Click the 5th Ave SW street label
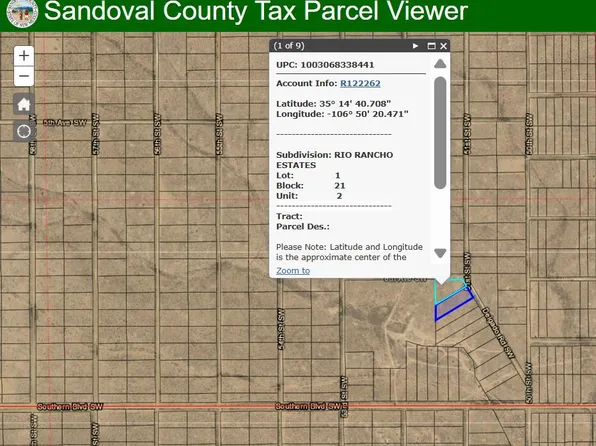 [65, 122]
